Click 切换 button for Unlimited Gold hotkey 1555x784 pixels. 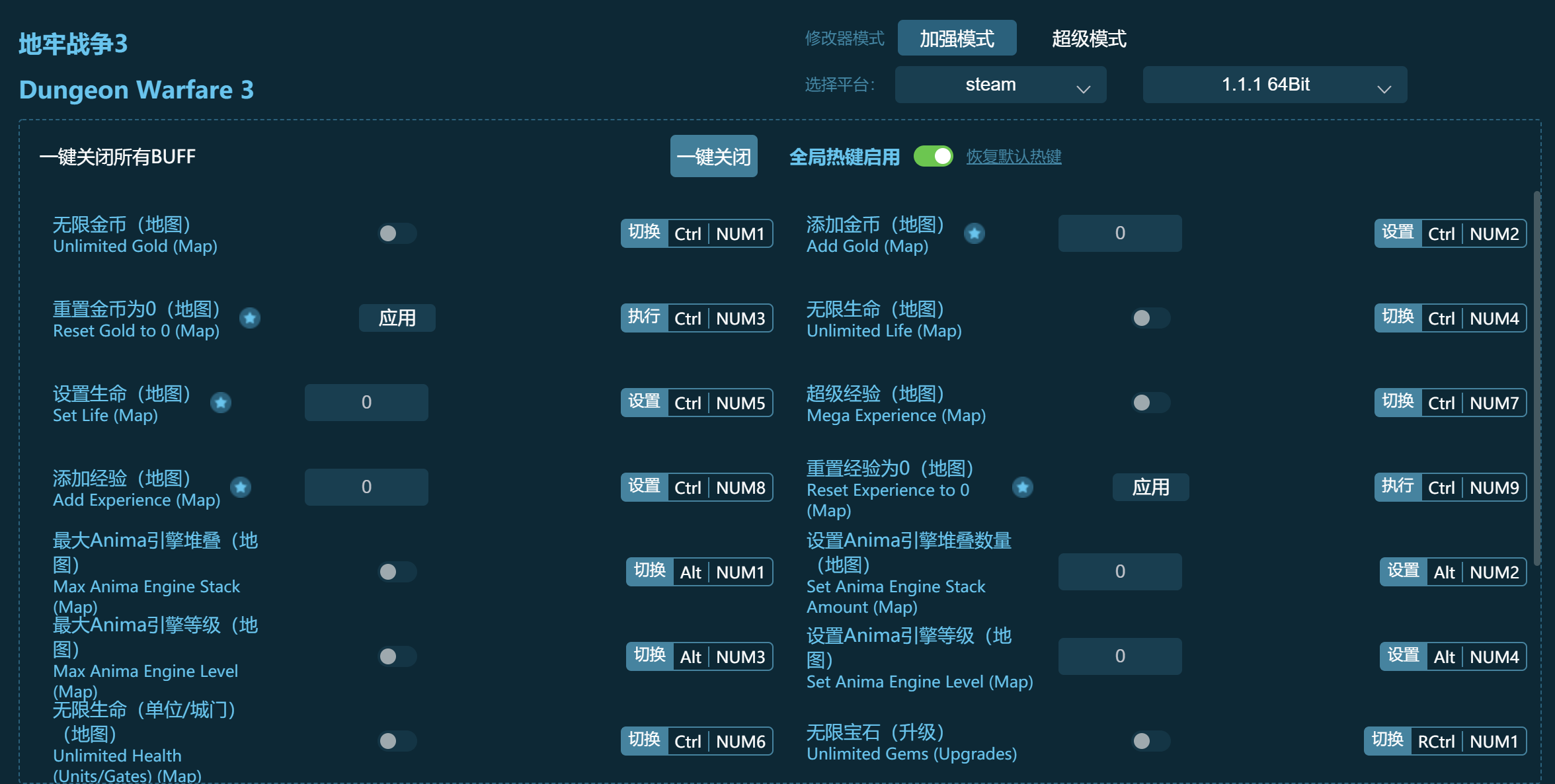point(645,233)
